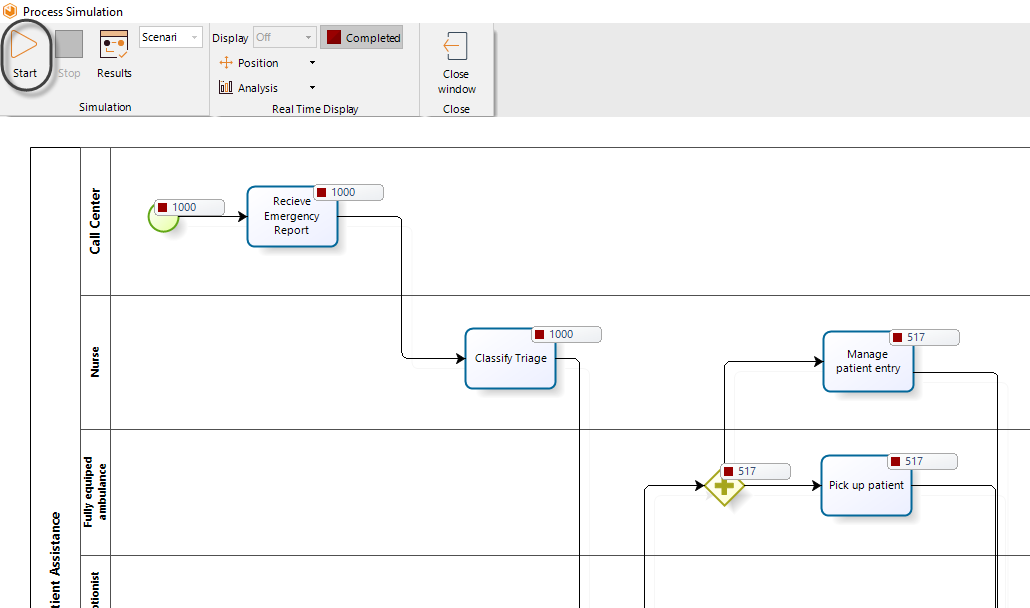The width and height of the screenshot is (1030, 608).
Task: Toggle the Completed indicator button
Action: 362,37
